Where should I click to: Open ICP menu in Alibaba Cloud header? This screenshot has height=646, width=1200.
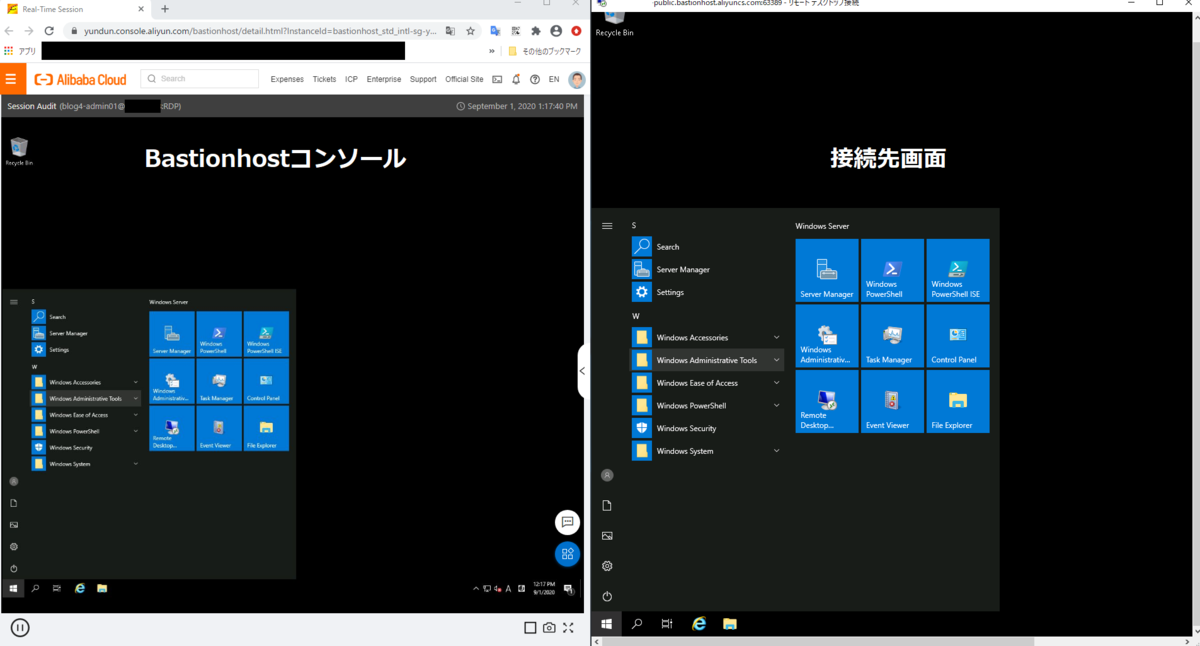351,79
